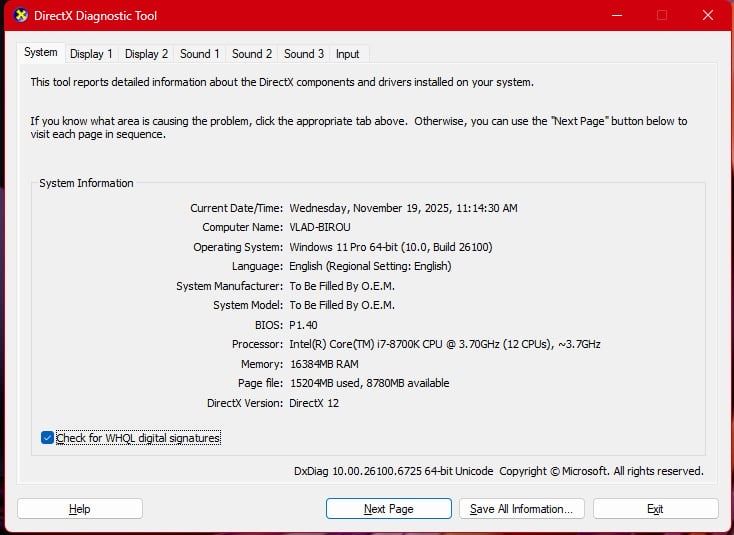734x535 pixels.
Task: Switch to the Sound 1 tab
Action: pyautogui.click(x=200, y=54)
